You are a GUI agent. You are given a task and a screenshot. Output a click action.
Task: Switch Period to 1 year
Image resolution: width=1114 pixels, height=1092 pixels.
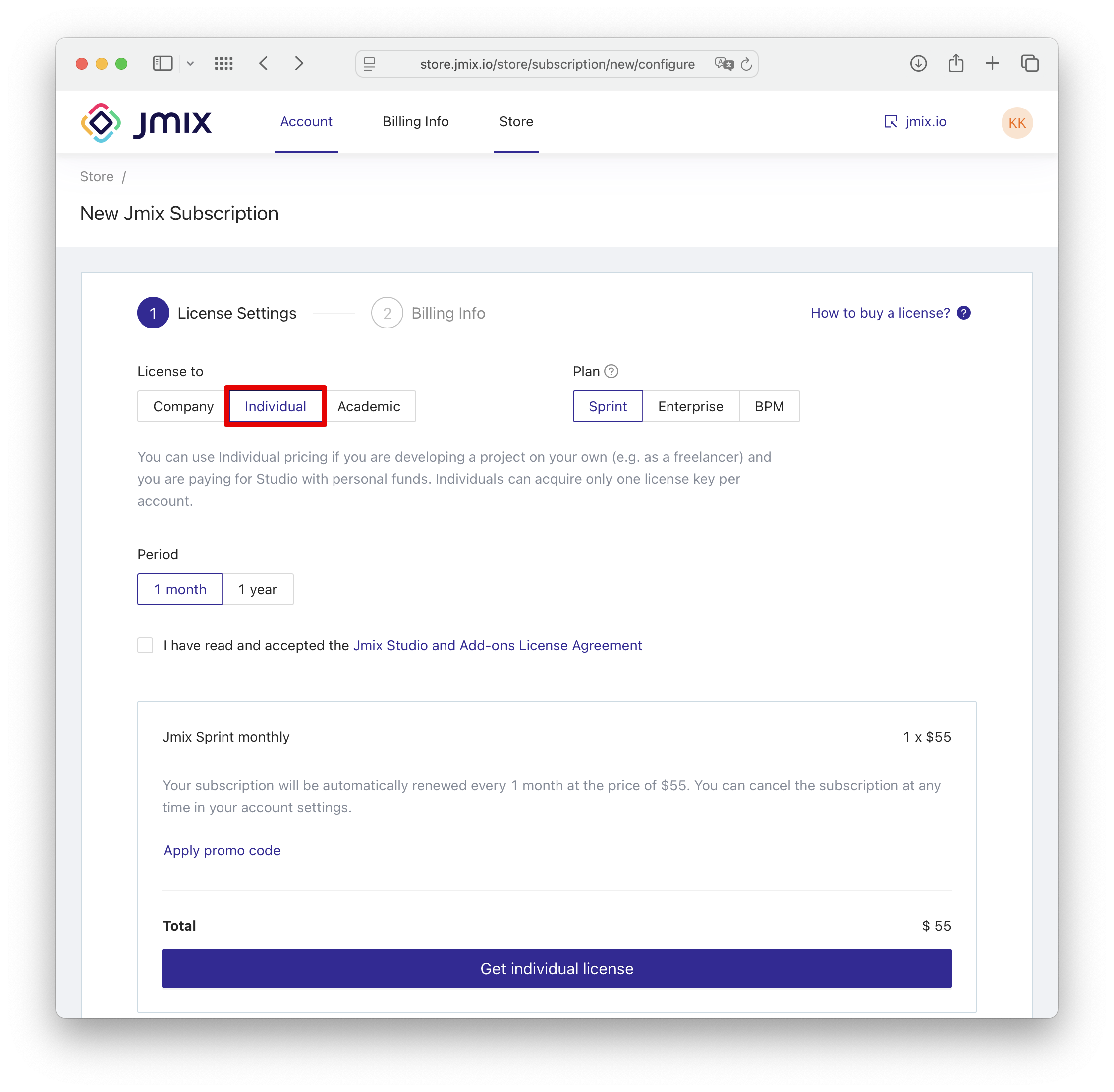point(257,589)
